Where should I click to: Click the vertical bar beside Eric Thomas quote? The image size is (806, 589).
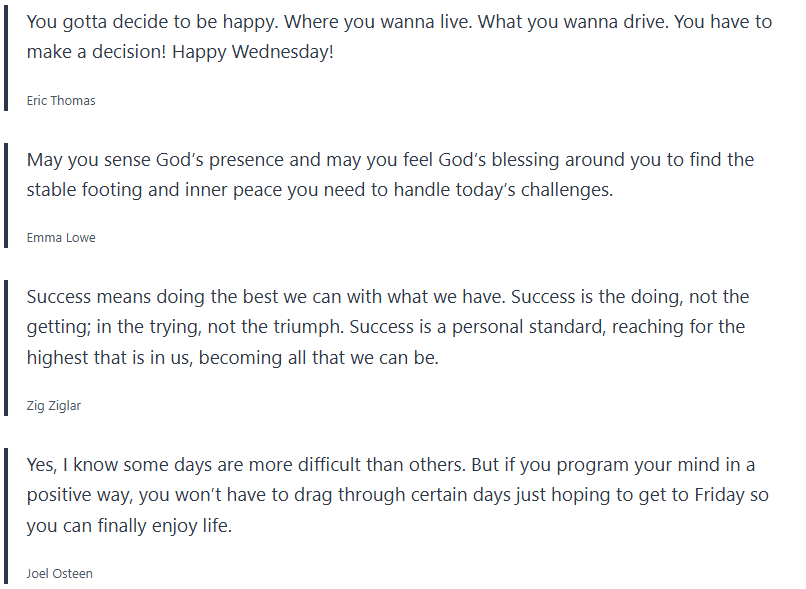point(6,58)
